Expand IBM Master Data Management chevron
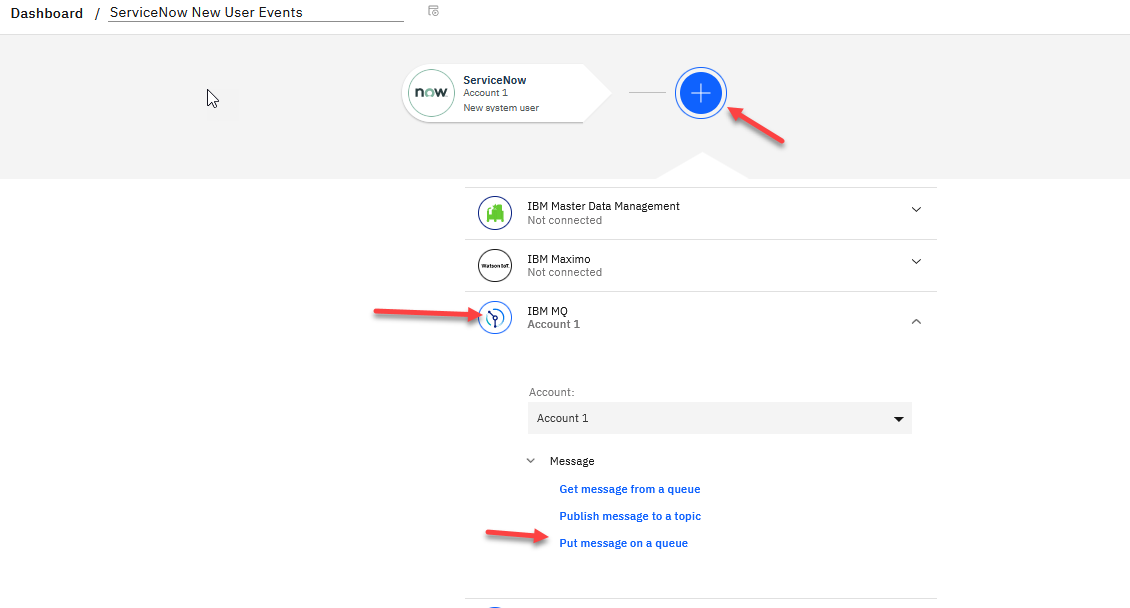 (x=916, y=210)
